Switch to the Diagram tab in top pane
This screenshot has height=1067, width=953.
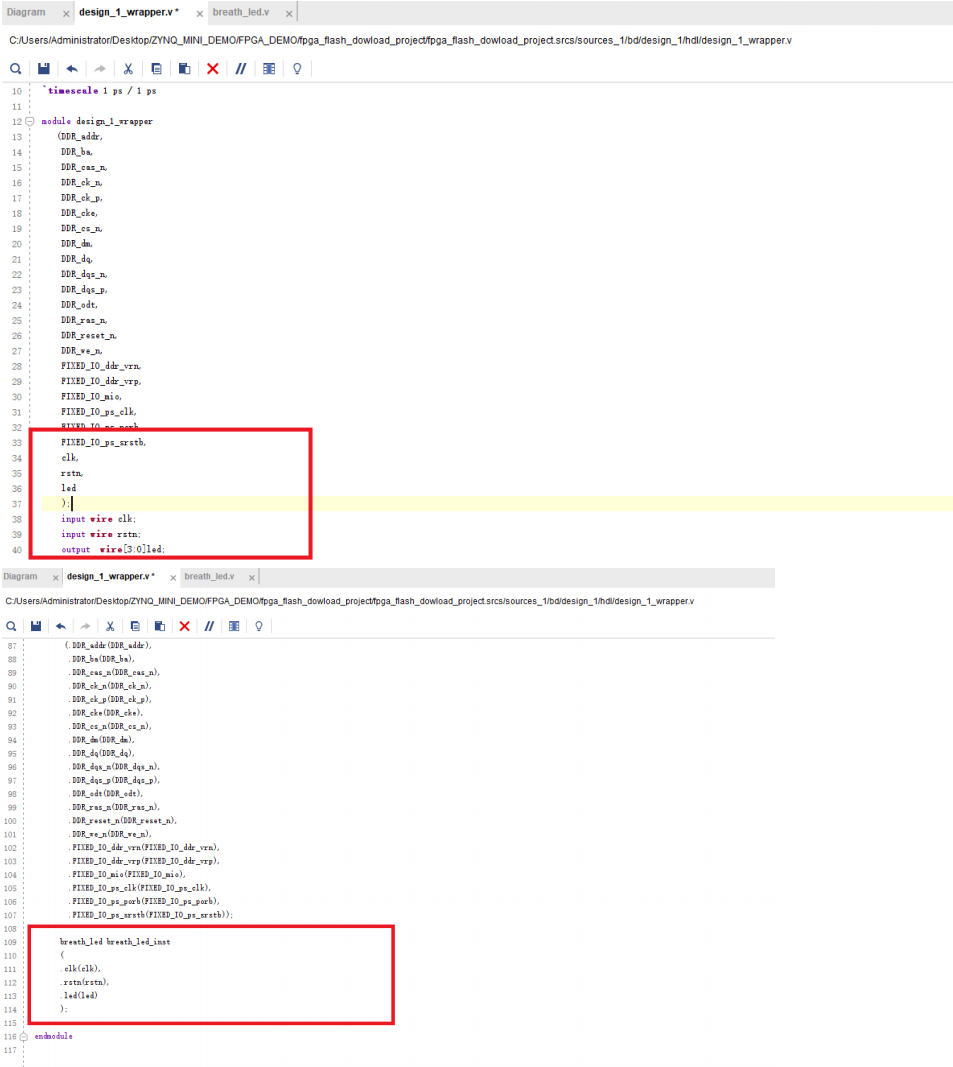pos(27,12)
